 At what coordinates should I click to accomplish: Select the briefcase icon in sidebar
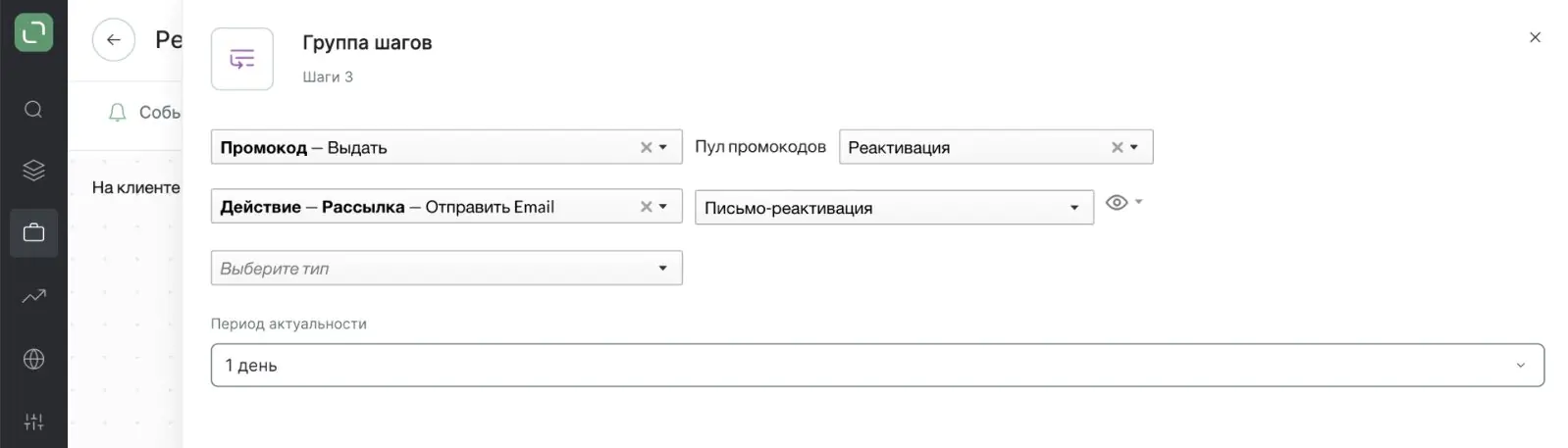33,233
